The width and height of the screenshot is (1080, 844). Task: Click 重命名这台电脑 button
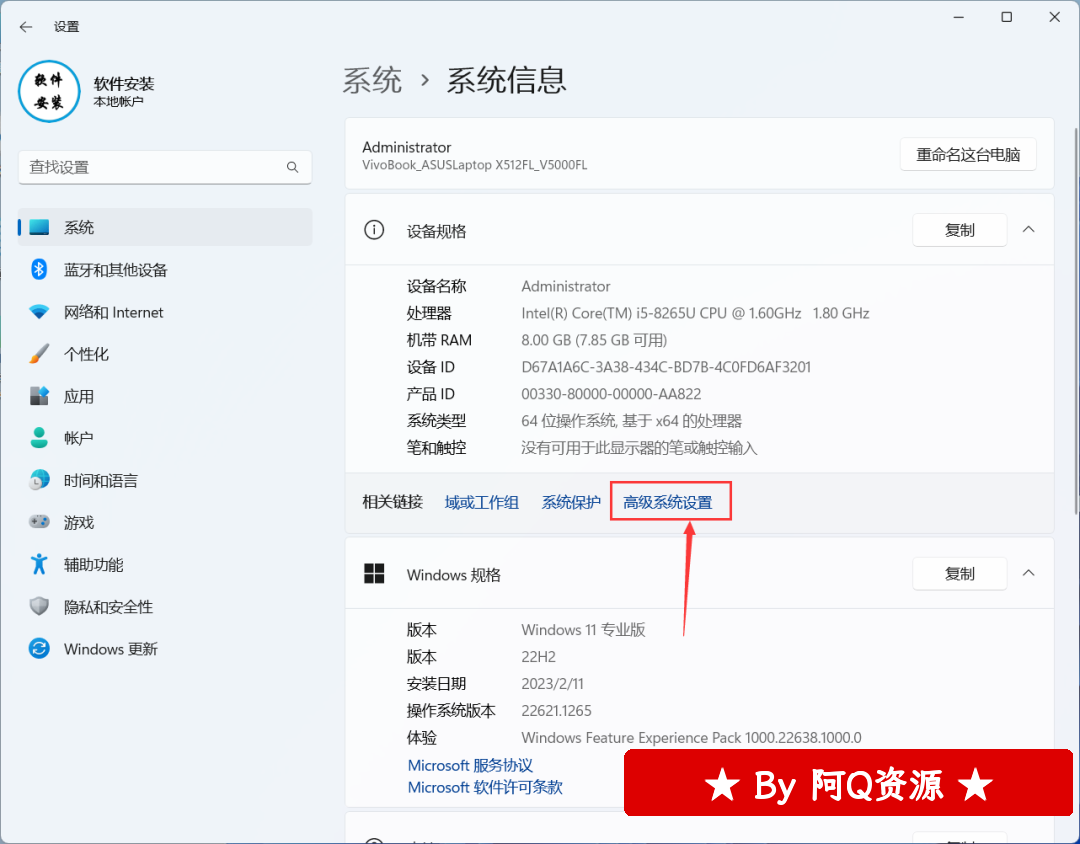tap(968, 154)
